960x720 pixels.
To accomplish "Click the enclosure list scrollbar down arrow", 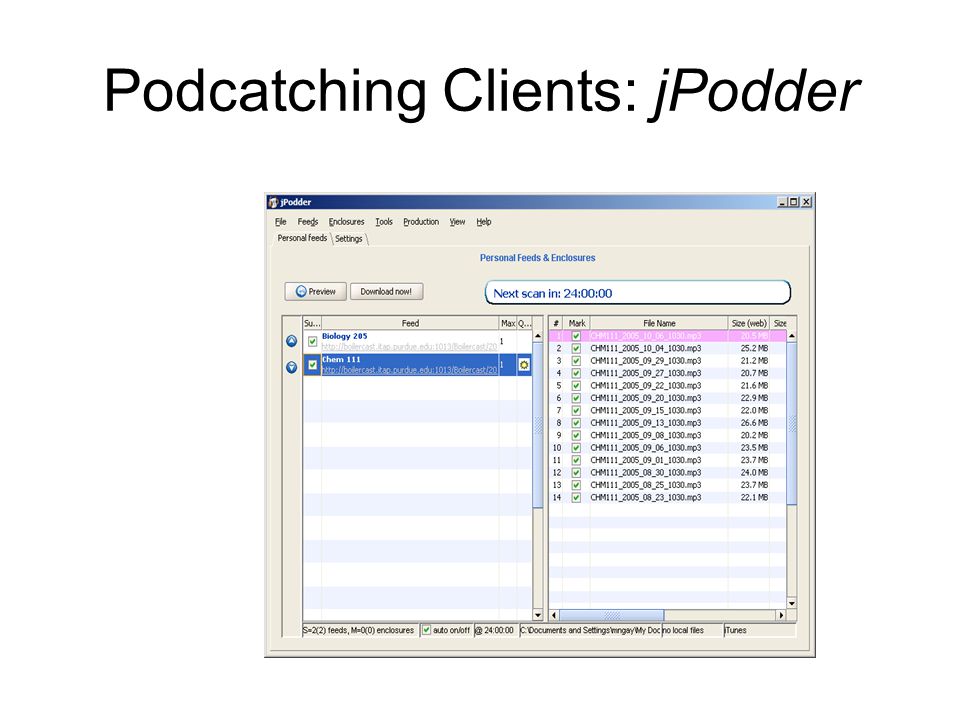I will click(792, 604).
